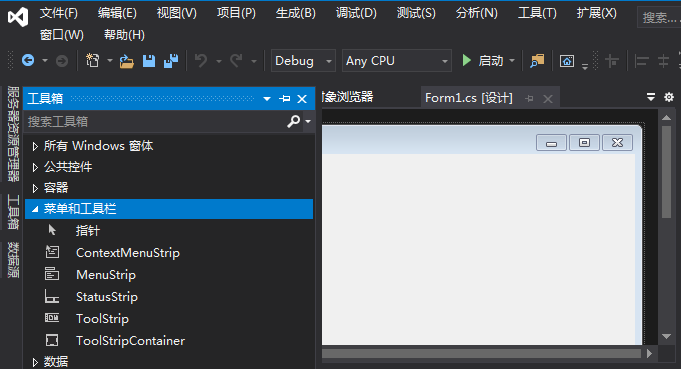This screenshot has height=369, width=681.
Task: Open the 服务器资源管理器 side panel
Action: click(13, 134)
